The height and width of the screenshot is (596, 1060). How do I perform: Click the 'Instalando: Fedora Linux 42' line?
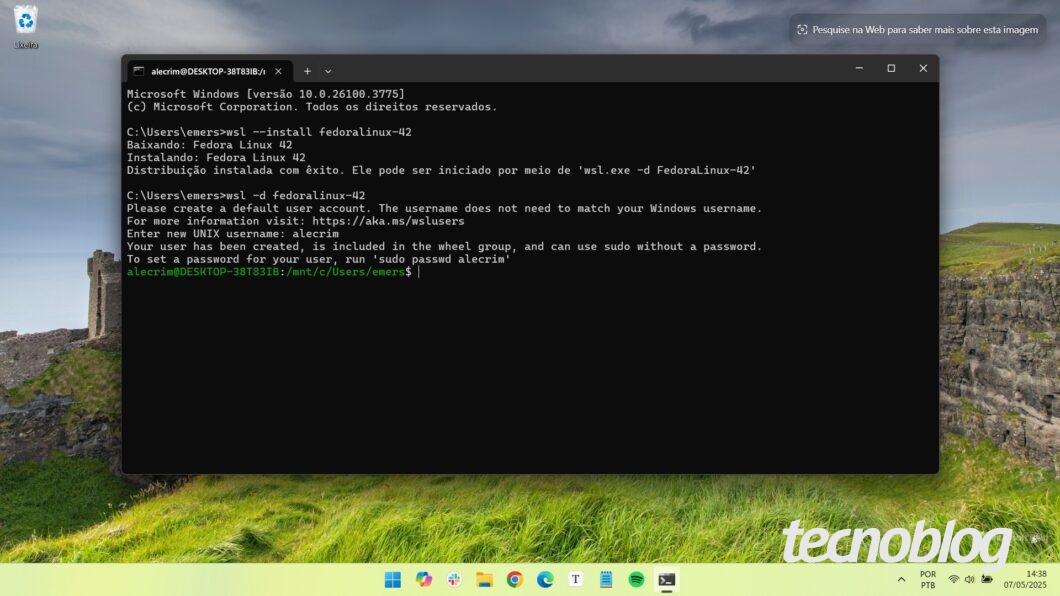(216, 157)
